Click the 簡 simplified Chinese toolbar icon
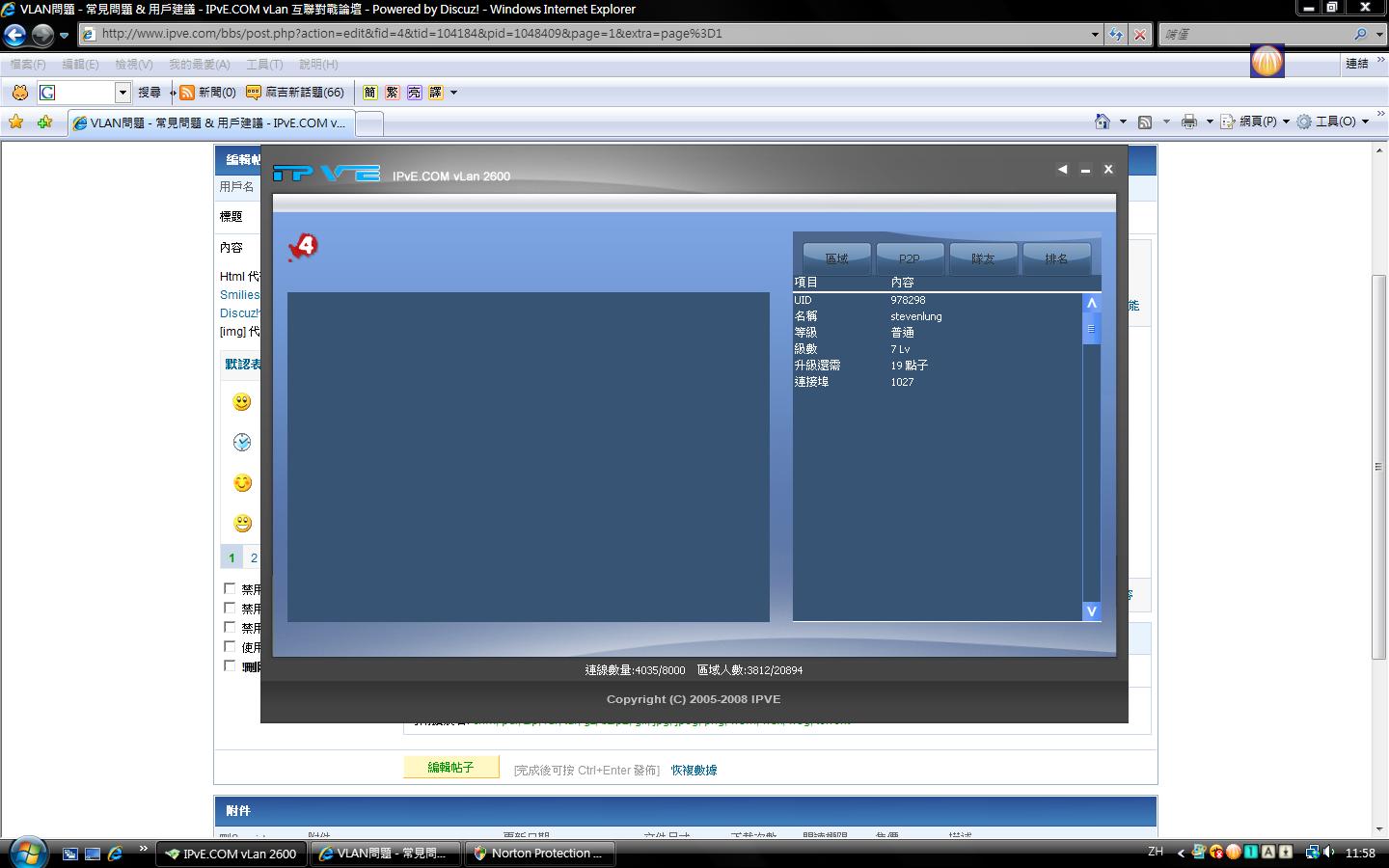This screenshot has height=868, width=1389. pos(369,93)
